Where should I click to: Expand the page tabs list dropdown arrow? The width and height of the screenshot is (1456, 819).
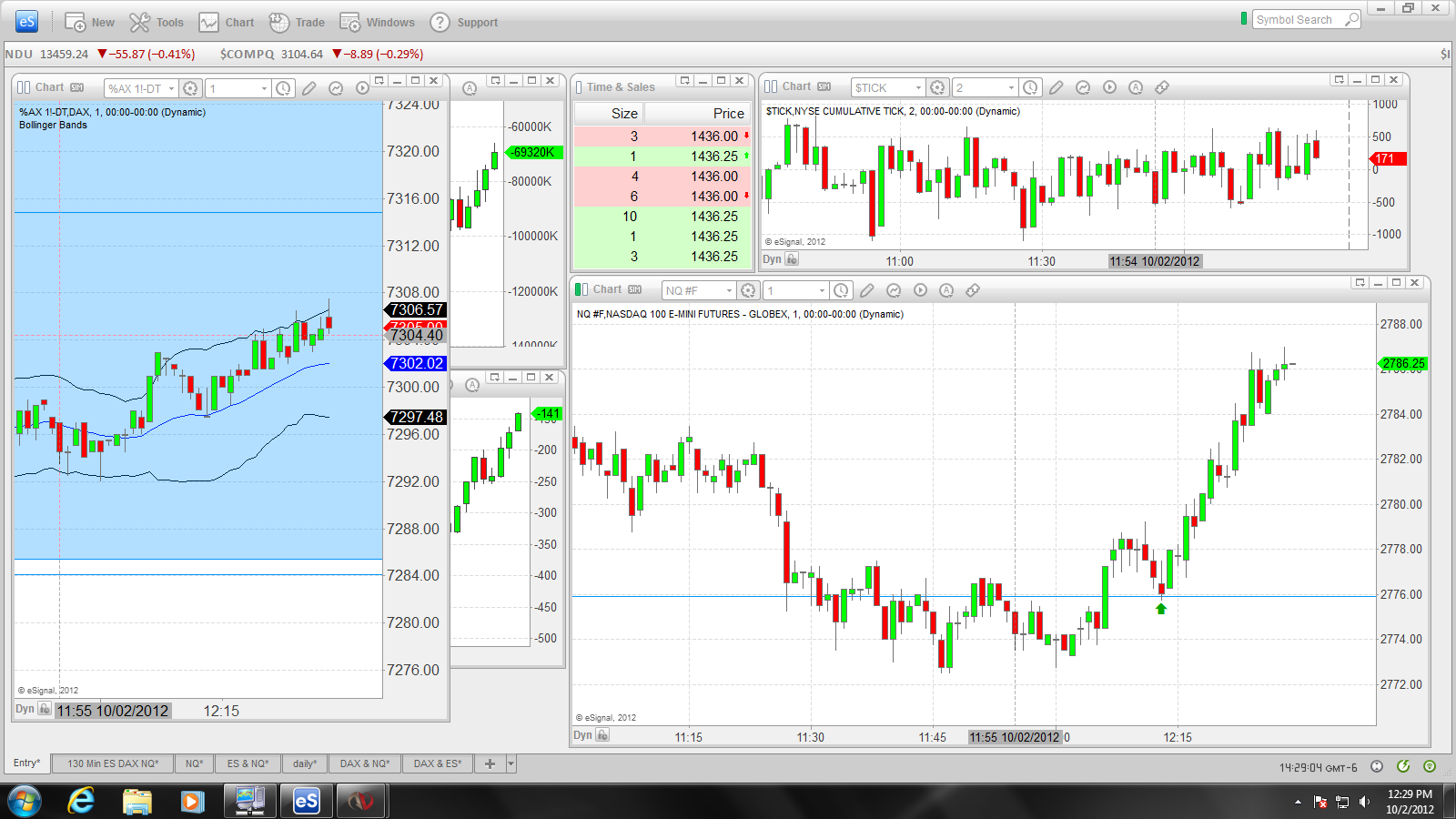[x=511, y=763]
